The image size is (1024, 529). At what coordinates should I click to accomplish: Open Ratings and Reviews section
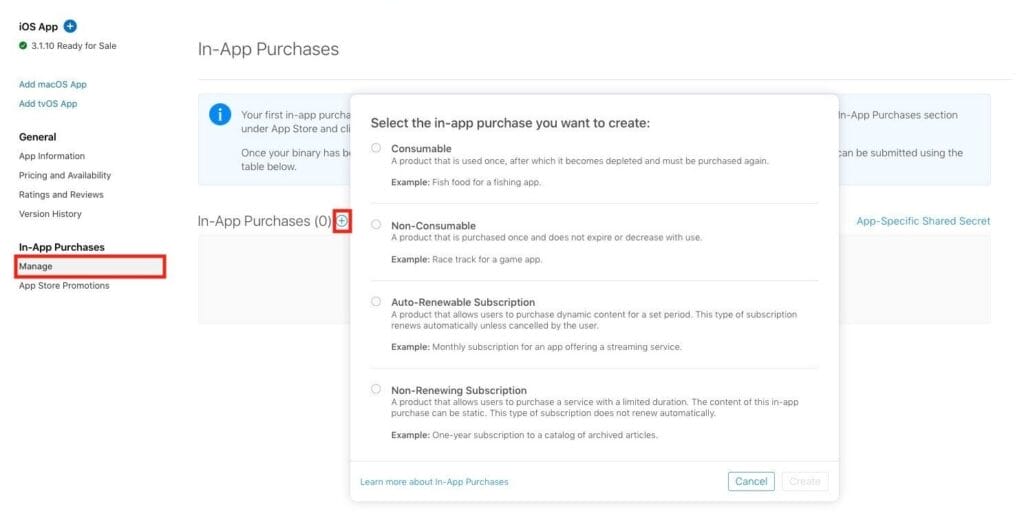[61, 195]
